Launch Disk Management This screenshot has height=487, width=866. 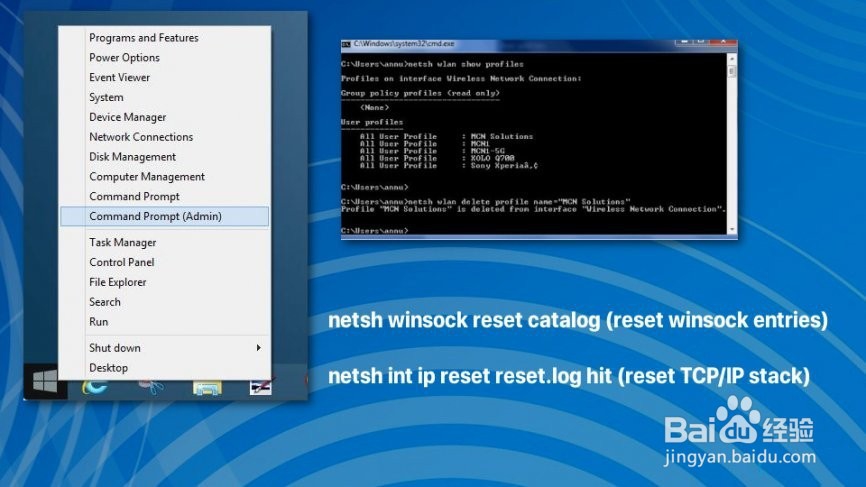165,157
